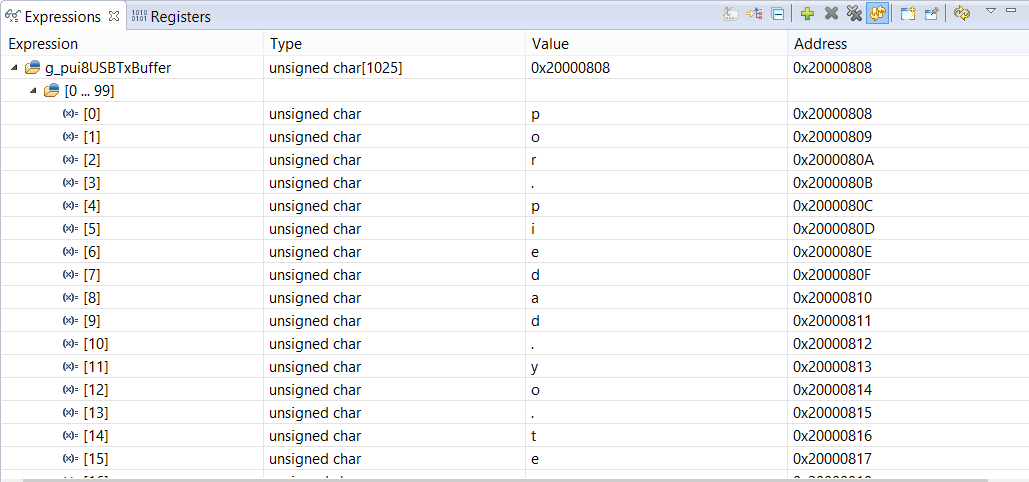1029x482 pixels.
Task: Select the Expressions tab
Action: click(62, 17)
